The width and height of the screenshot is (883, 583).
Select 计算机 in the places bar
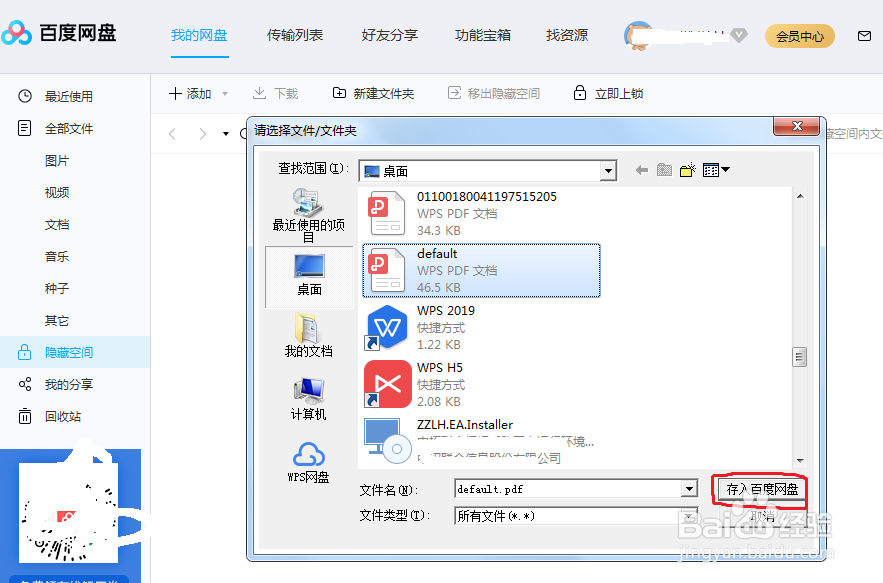(309, 399)
